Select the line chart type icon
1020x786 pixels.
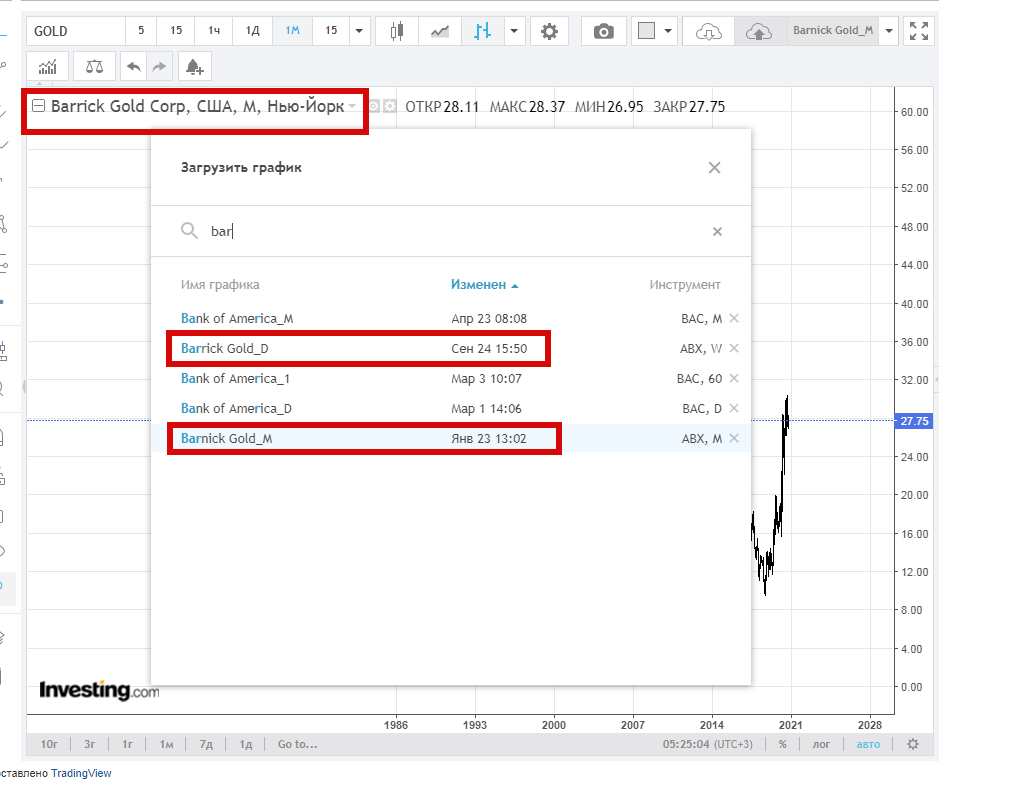pos(440,31)
